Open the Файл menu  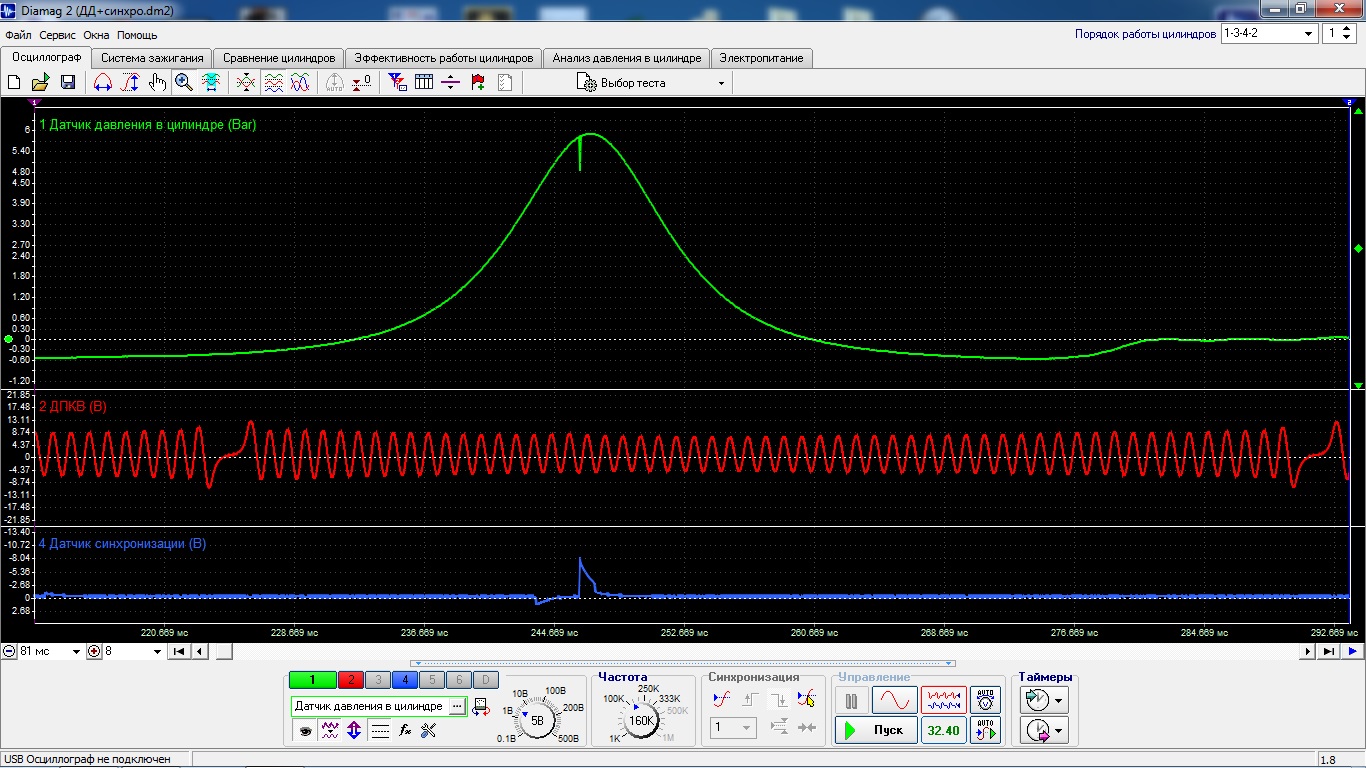click(x=18, y=35)
